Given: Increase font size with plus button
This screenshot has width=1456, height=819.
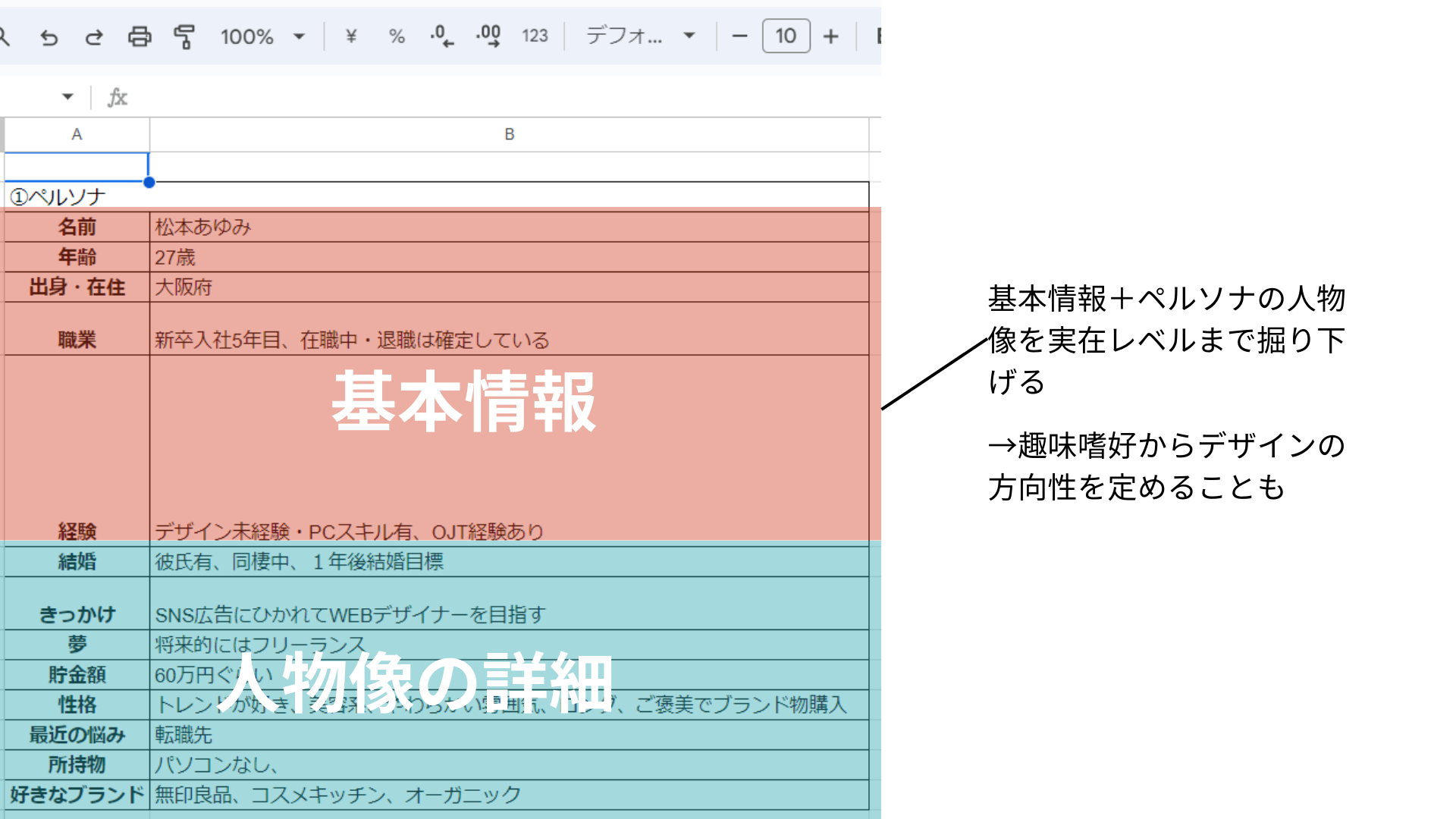Looking at the screenshot, I should click(831, 36).
